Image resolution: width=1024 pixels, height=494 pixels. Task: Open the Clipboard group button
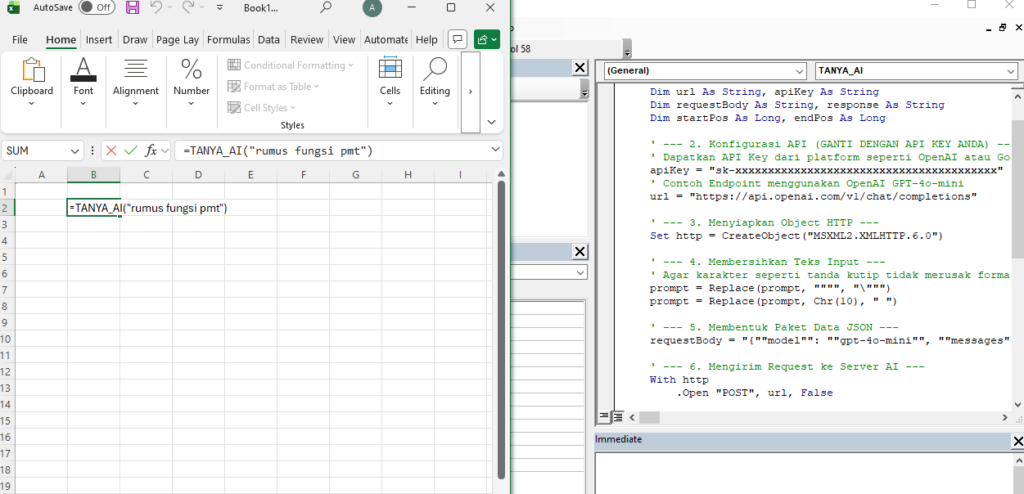(32, 84)
